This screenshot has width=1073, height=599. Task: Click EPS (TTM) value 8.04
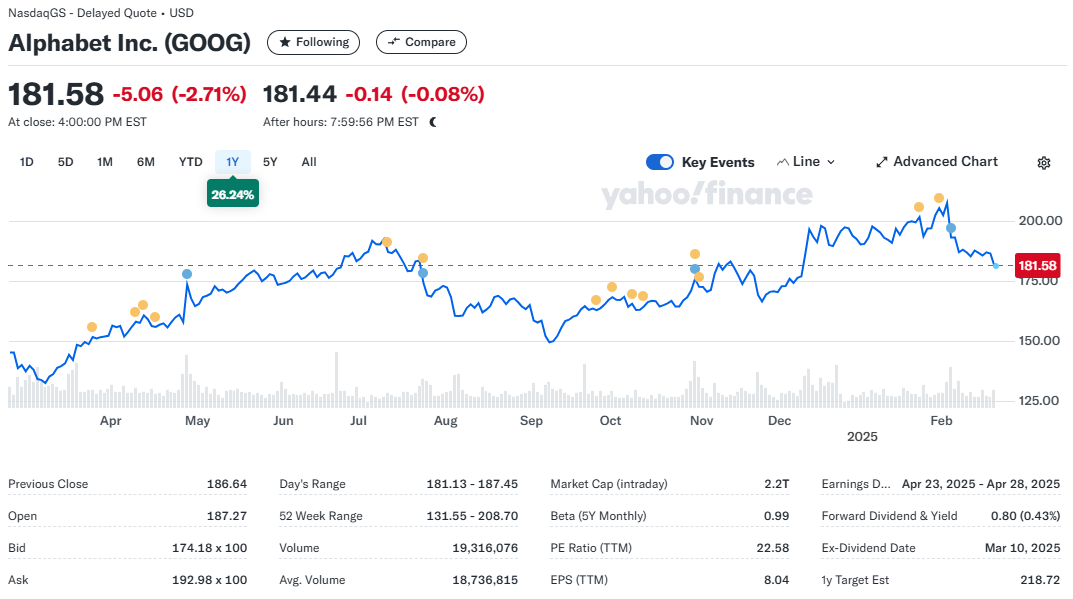(x=777, y=581)
